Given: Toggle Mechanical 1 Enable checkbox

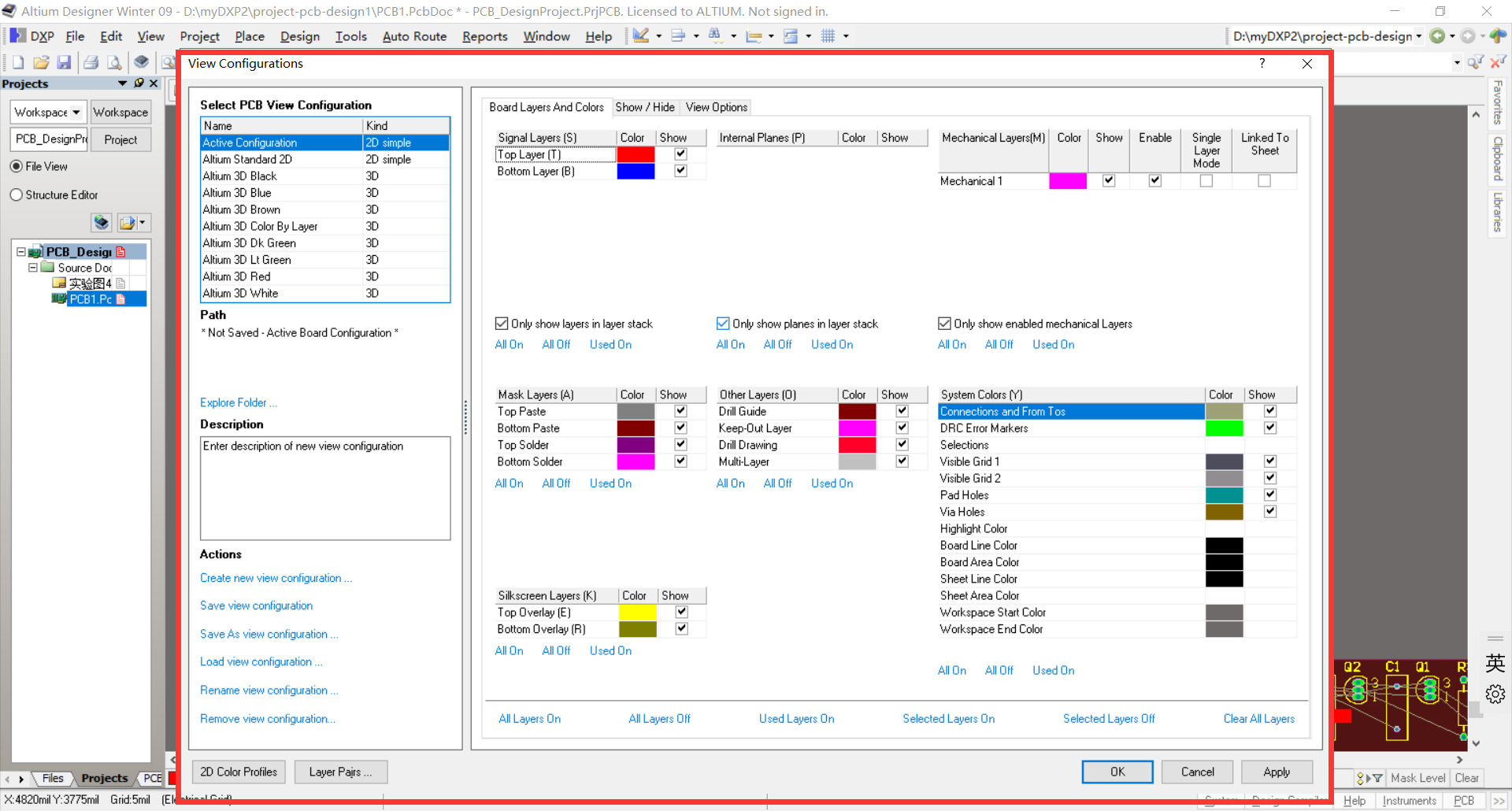Looking at the screenshot, I should click(1155, 181).
